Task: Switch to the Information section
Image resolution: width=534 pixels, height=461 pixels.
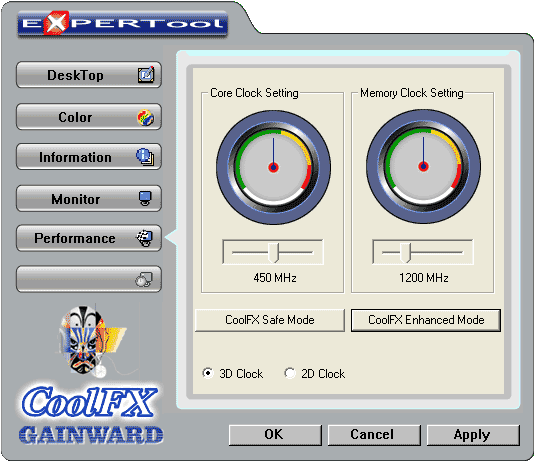Action: [x=89, y=157]
